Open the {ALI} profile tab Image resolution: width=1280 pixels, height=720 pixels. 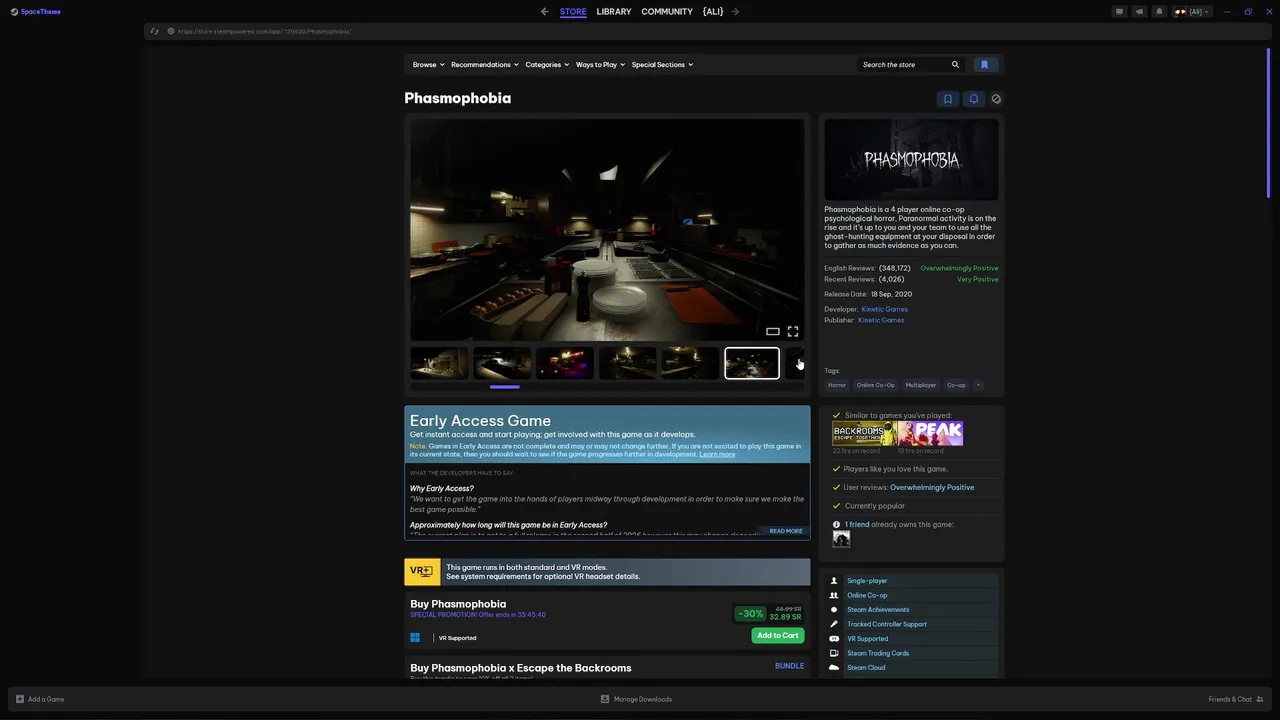coord(713,12)
